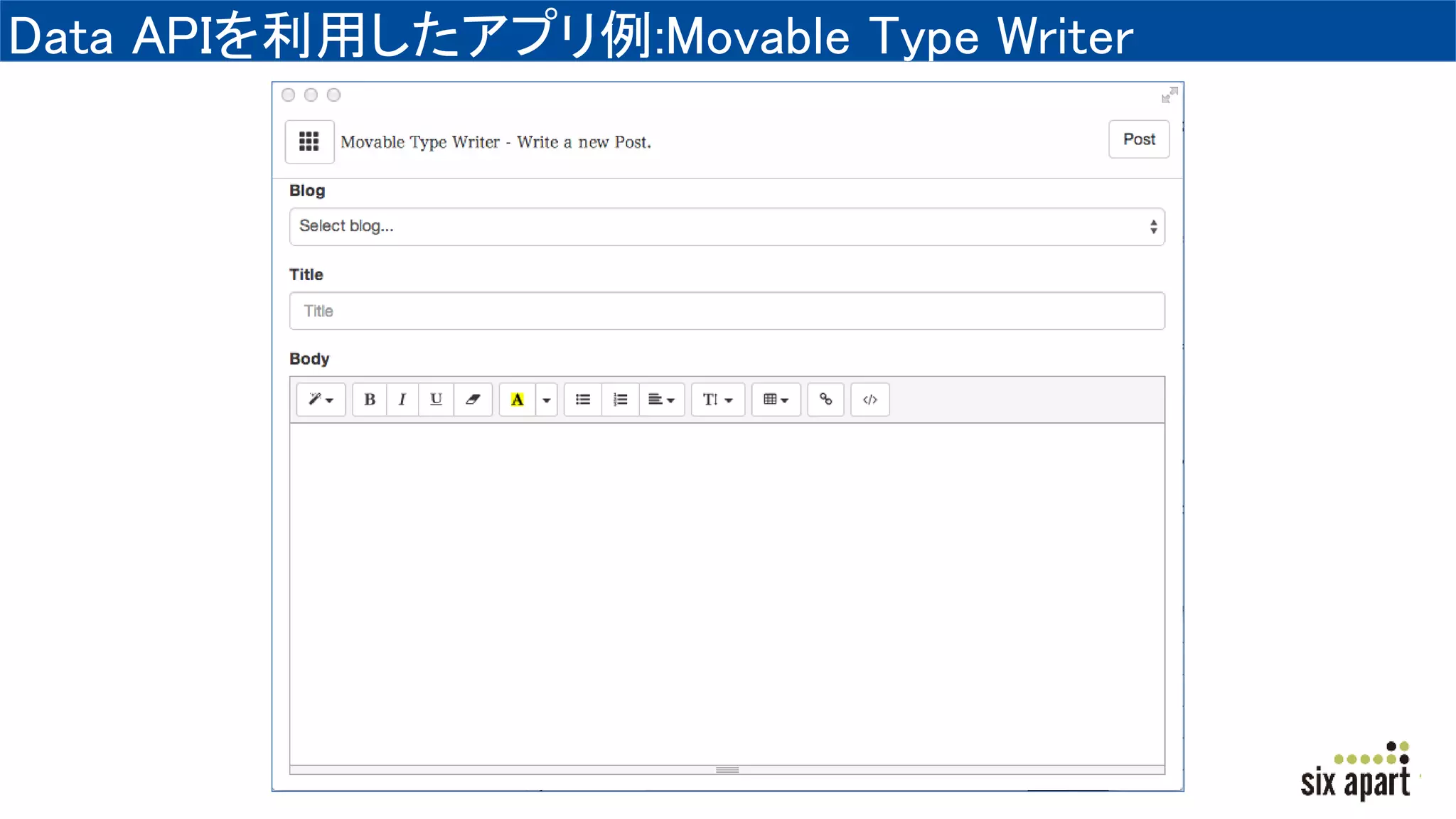Click the first window control circle
The image size is (1456, 819).
tap(288, 95)
